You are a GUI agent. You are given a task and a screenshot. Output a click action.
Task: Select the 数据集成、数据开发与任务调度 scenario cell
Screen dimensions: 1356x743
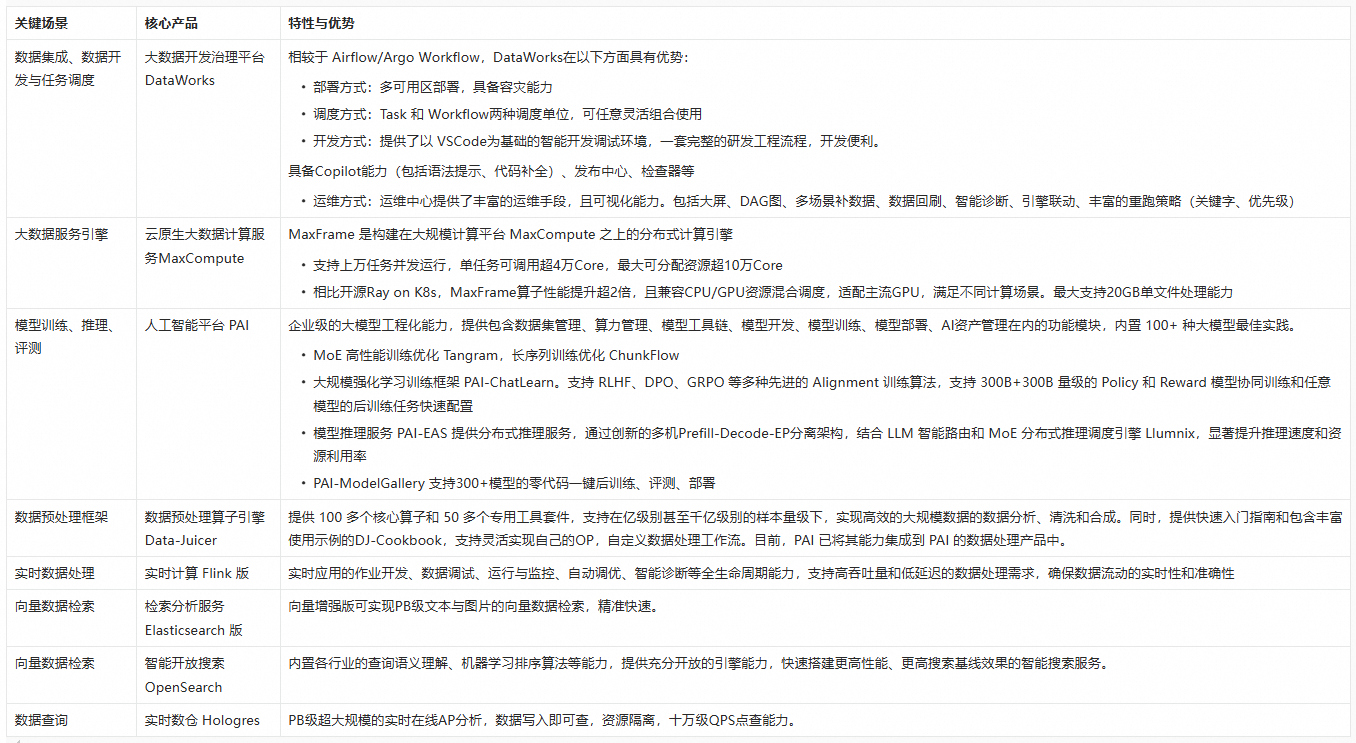click(x=72, y=129)
